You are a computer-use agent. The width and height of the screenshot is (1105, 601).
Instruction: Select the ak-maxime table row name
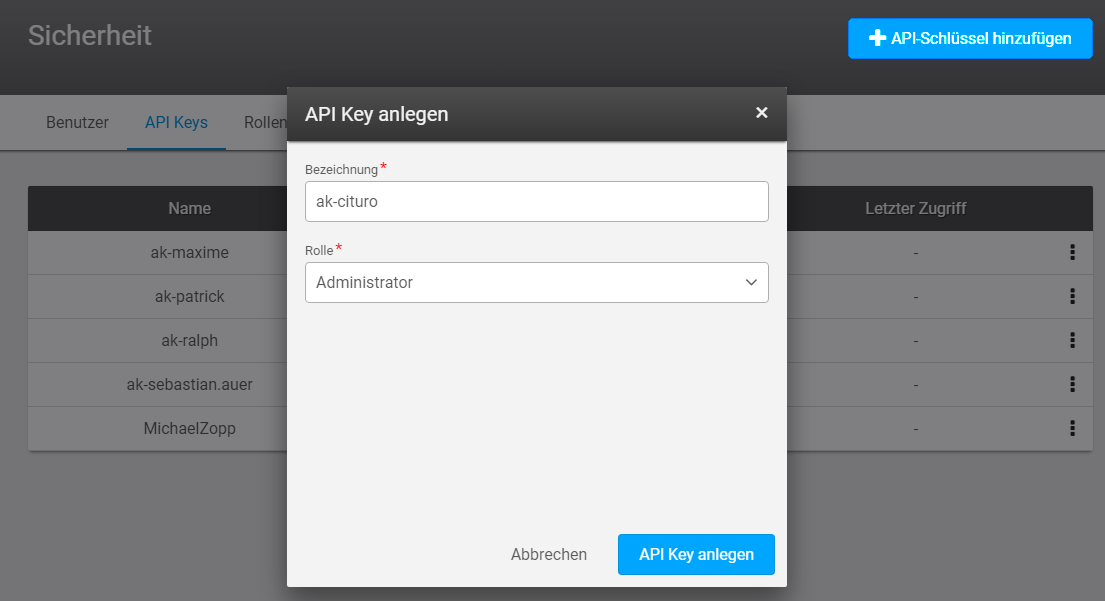pyautogui.click(x=189, y=253)
